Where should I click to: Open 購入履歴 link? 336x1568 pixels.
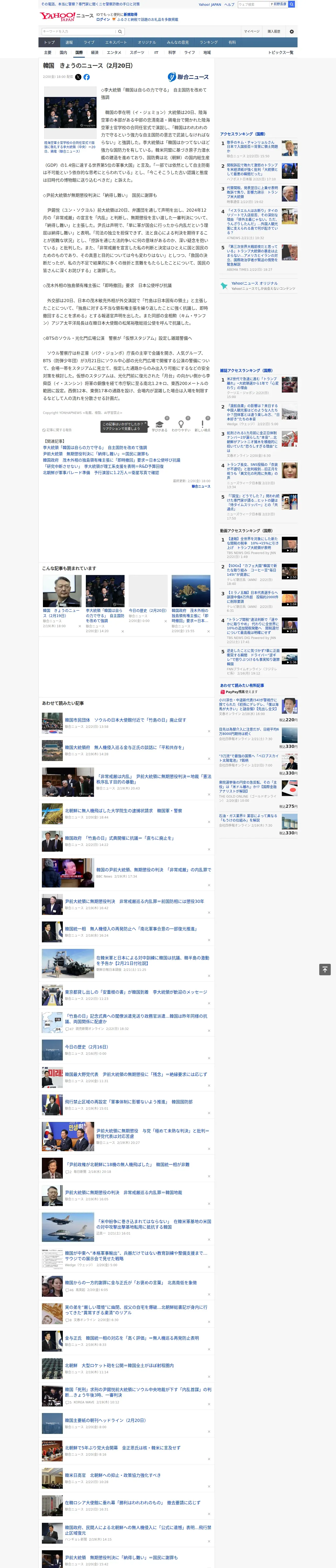click(x=274, y=31)
